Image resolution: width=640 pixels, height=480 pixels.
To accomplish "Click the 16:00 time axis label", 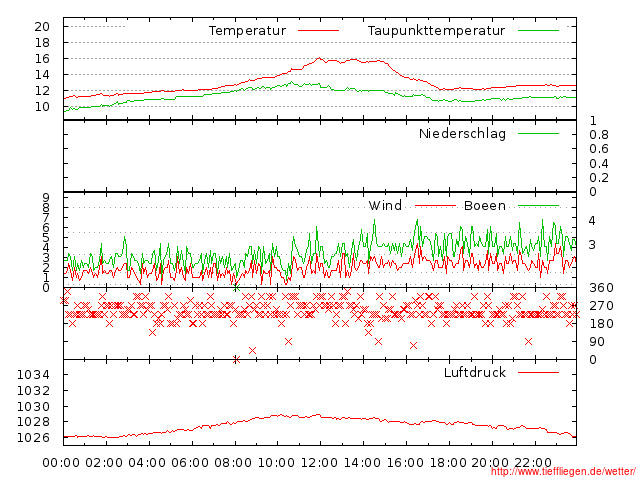I will coord(405,463).
